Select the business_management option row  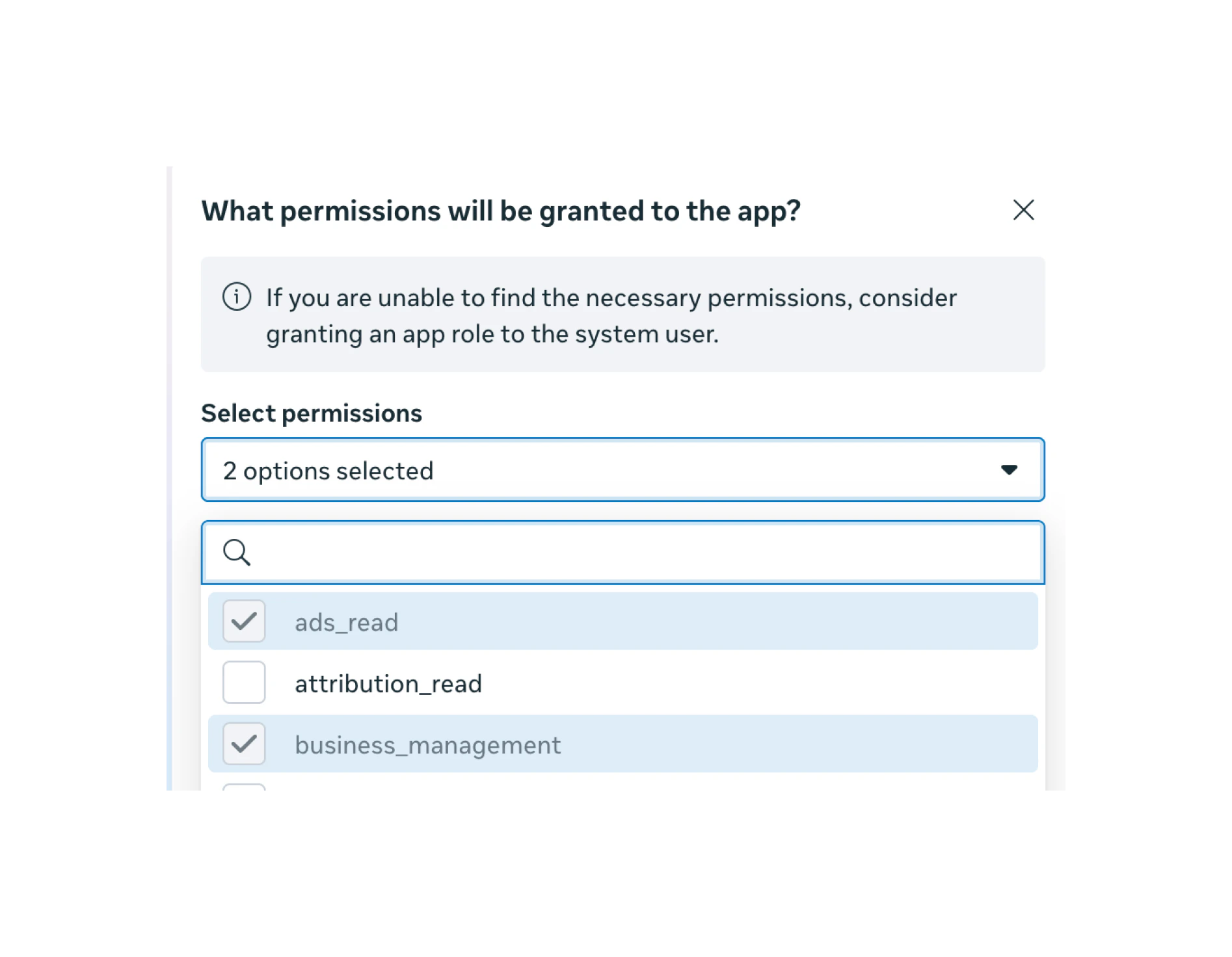585,744
